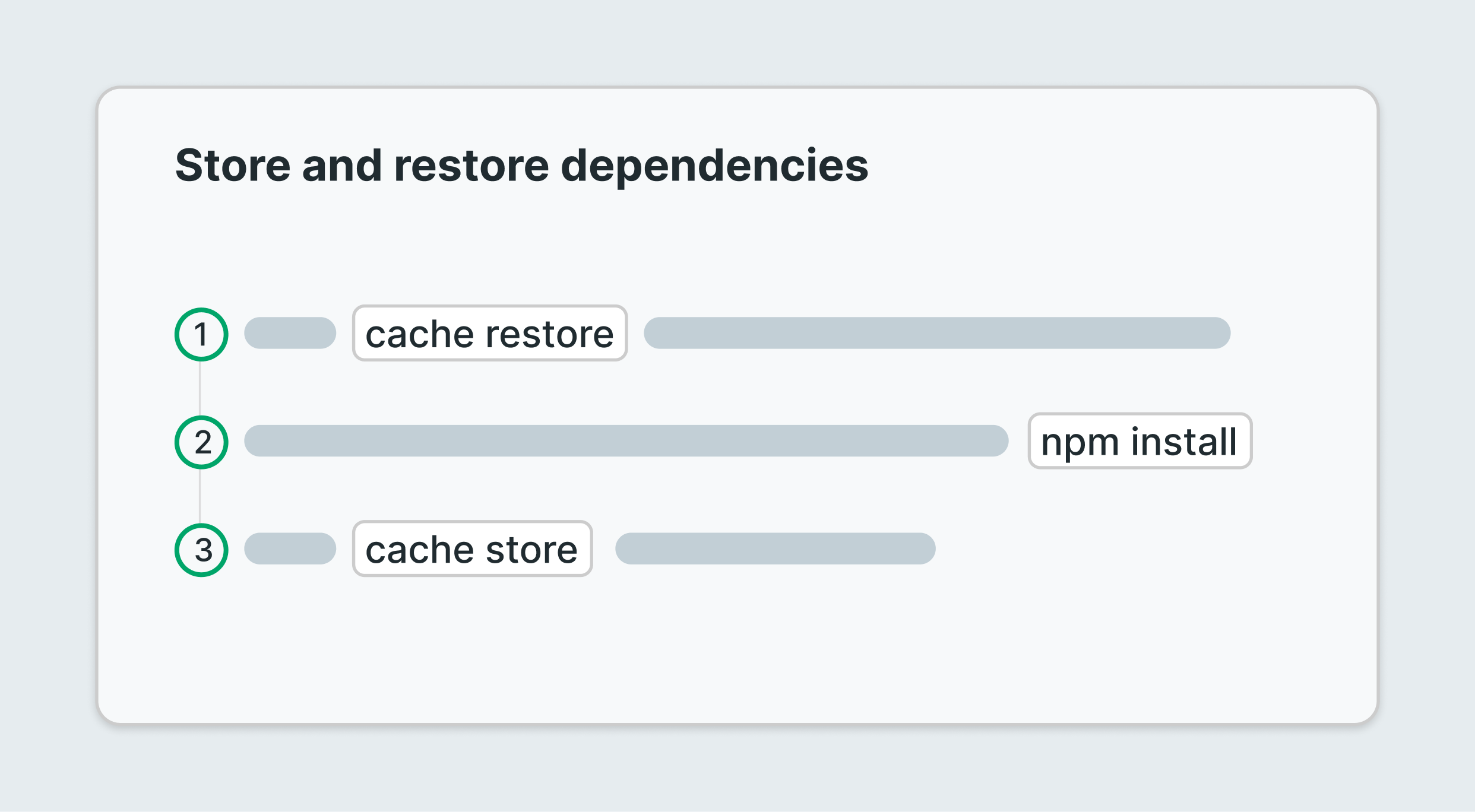This screenshot has height=812, width=1475.
Task: Click the long gray bar in step 2
Action: 626,440
